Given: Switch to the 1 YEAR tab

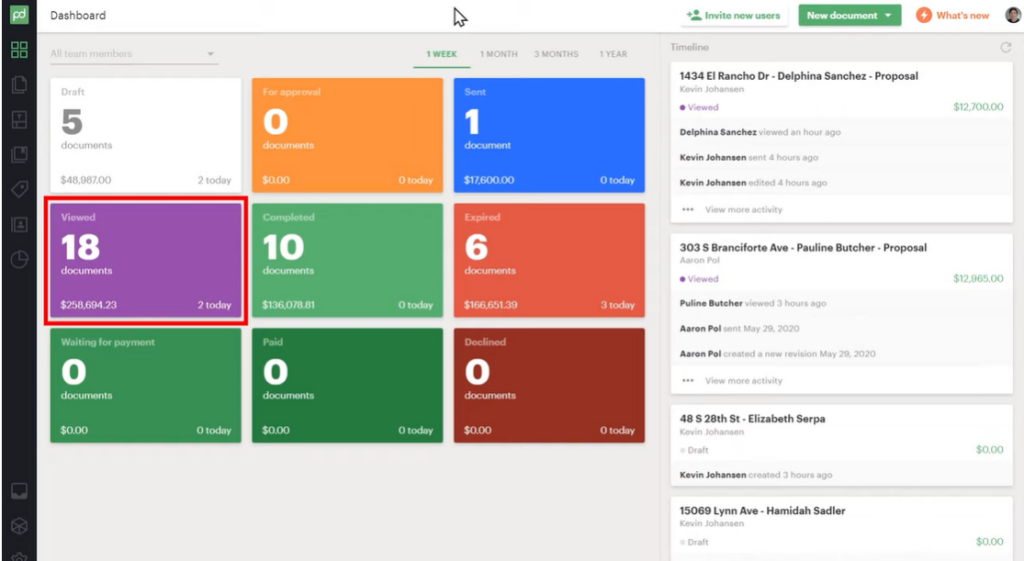Looking at the screenshot, I should 613,54.
